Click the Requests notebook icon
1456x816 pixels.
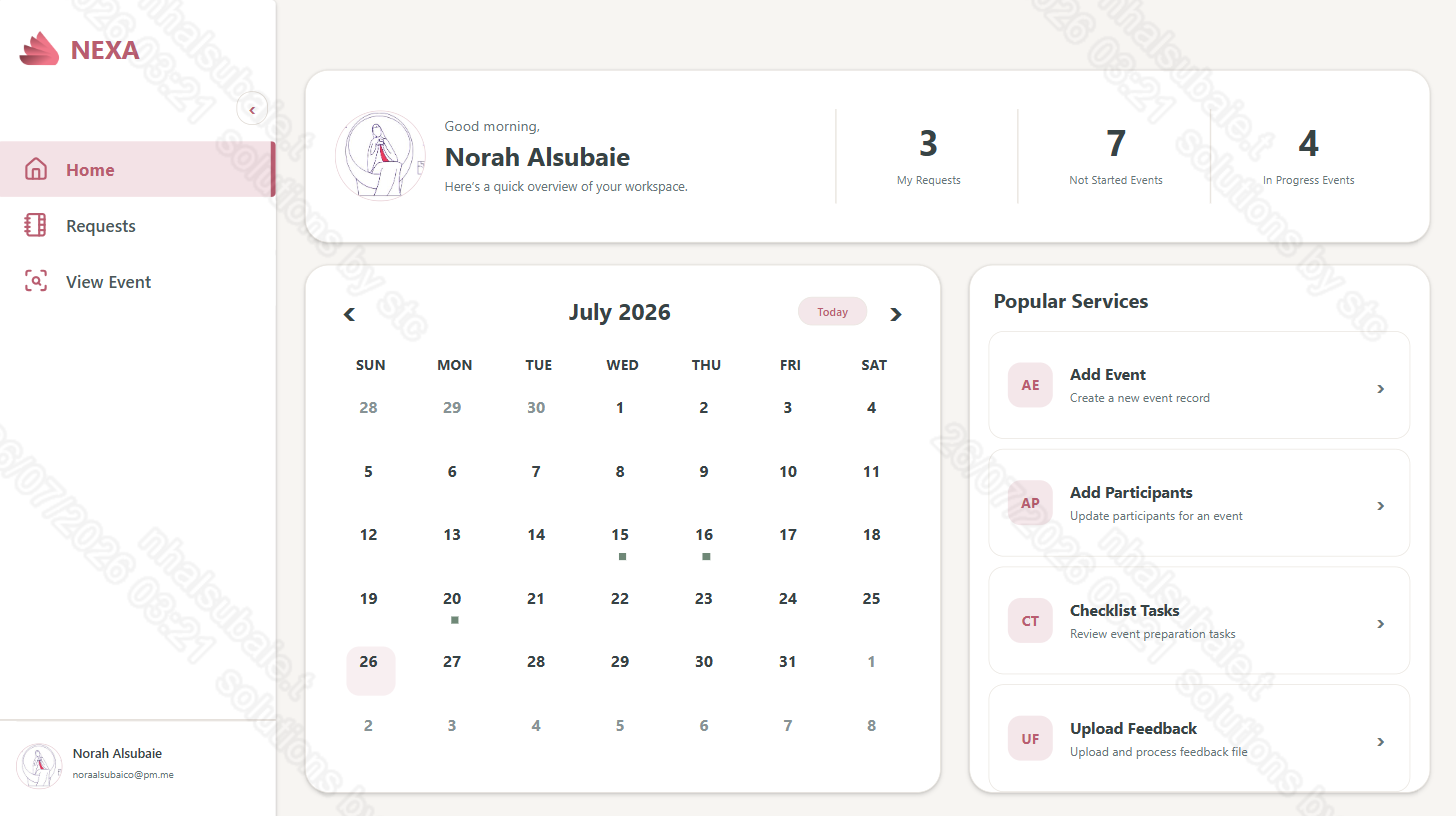[x=35, y=225]
